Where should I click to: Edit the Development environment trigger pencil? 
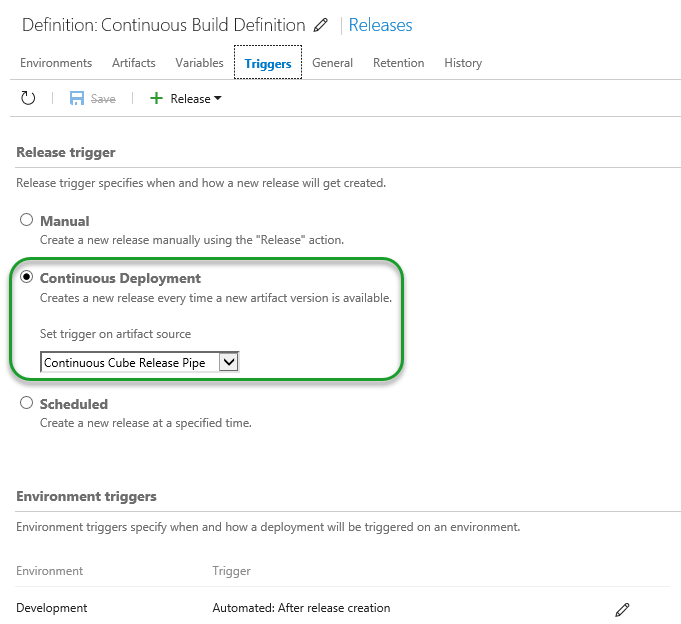pos(622,608)
